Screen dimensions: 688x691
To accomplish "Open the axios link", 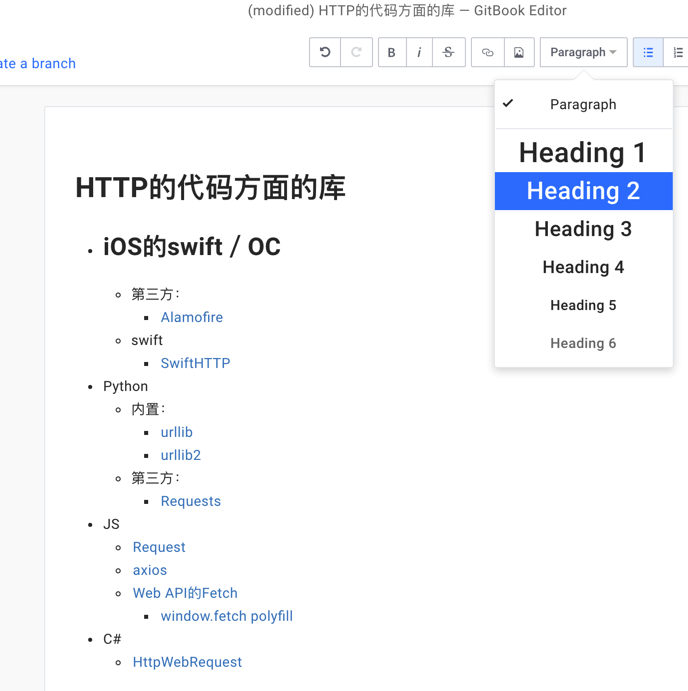I will (x=150, y=570).
